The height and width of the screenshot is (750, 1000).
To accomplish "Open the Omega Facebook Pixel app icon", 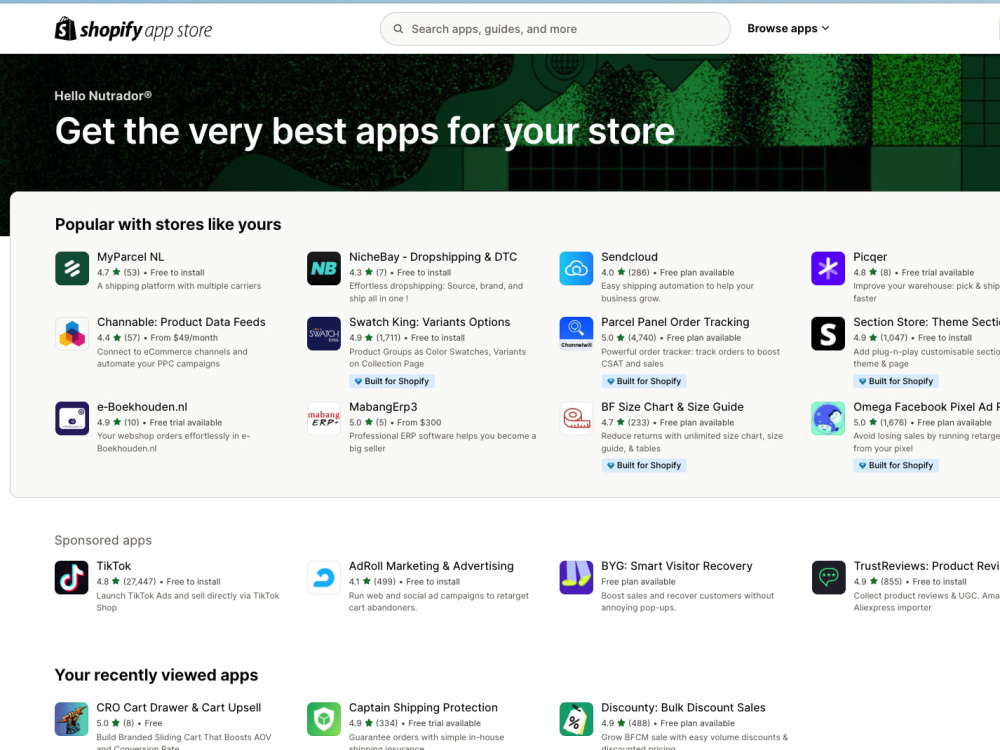I will pos(828,418).
